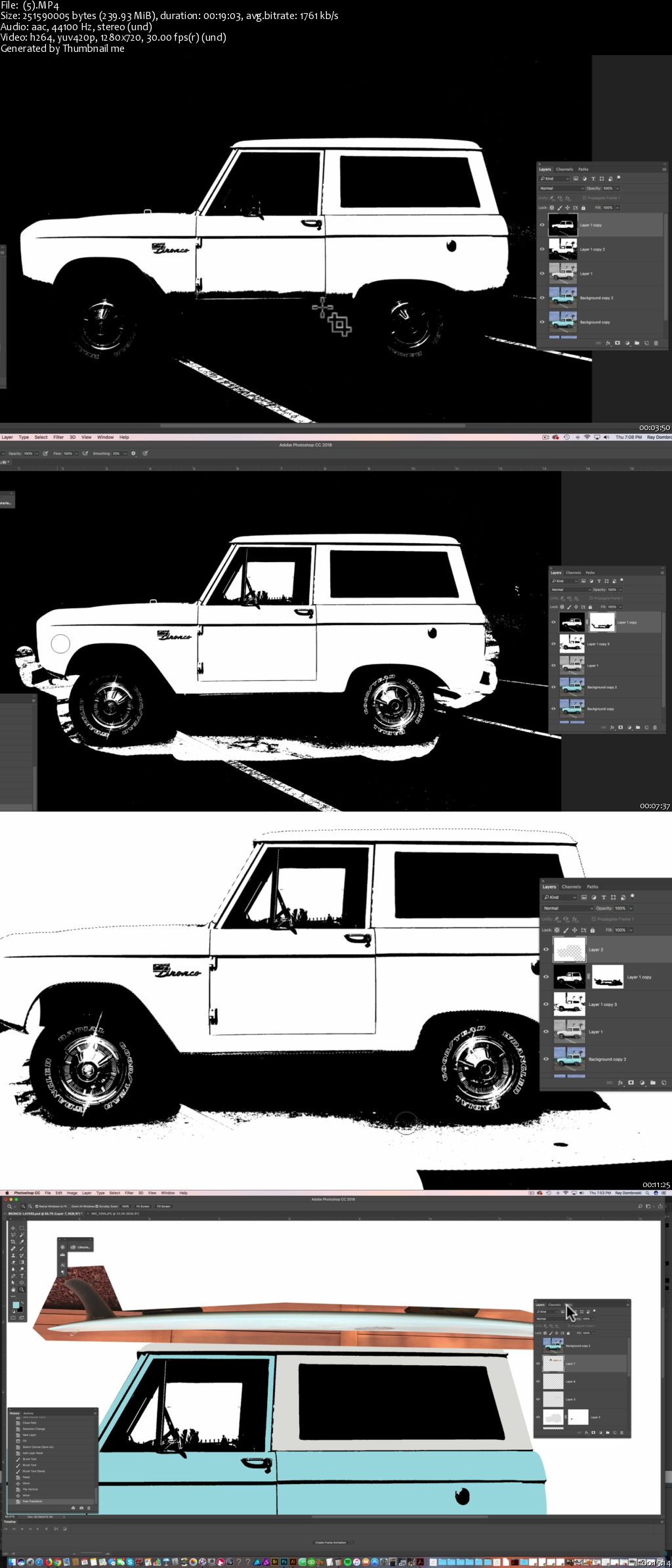
Task: Toggle Propagate Frame 1 checkbox in 00:11:25 frame
Action: click(594, 919)
